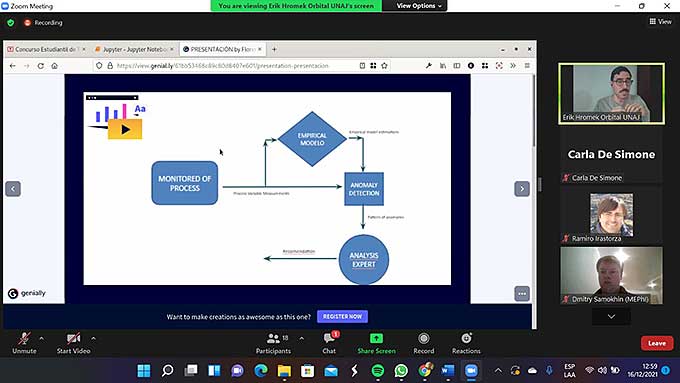Click the REGISTER NOW button
The image size is (680, 383).
[x=342, y=317]
